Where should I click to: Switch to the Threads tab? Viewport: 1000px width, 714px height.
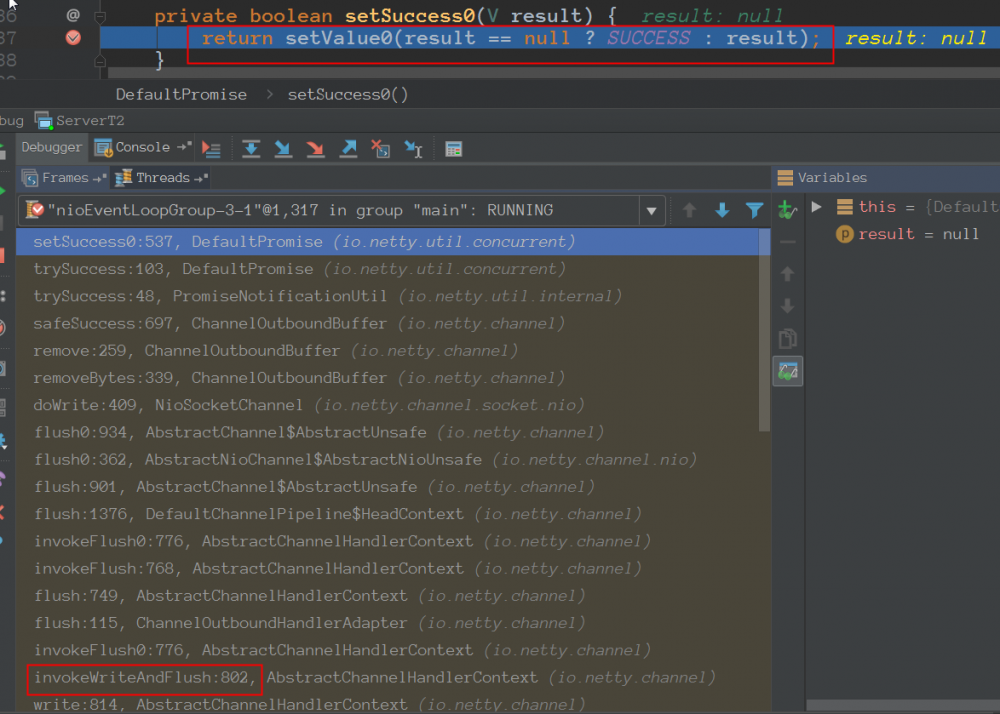(162, 178)
